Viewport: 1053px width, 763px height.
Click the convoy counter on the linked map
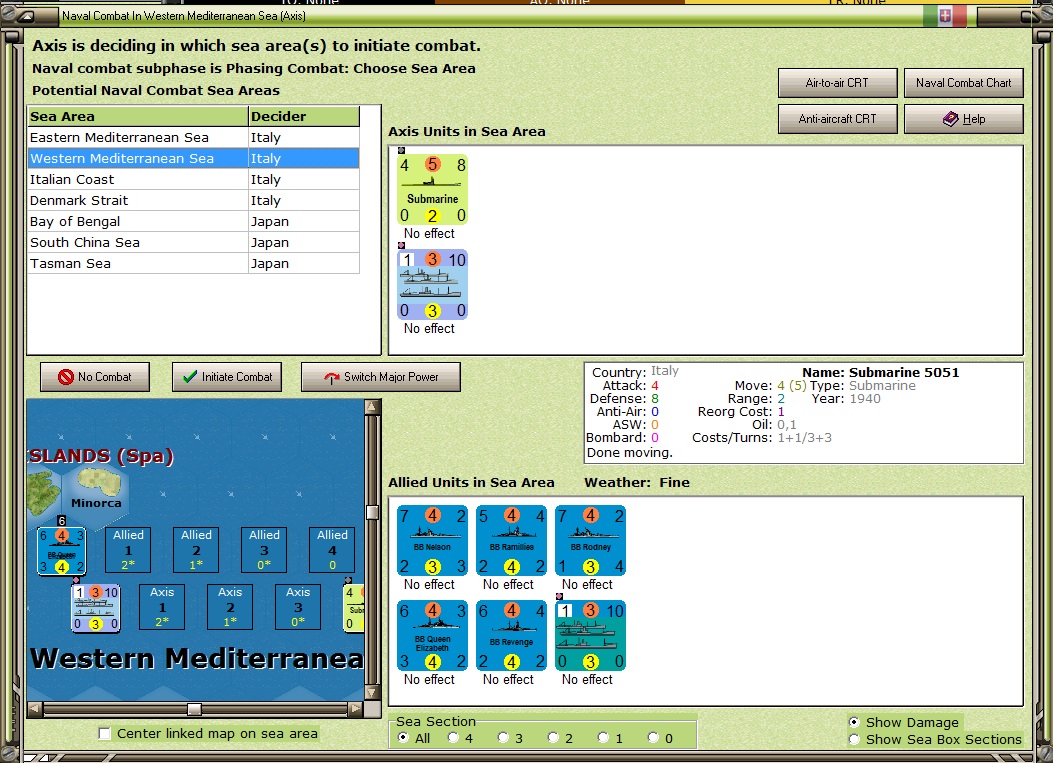(x=95, y=608)
